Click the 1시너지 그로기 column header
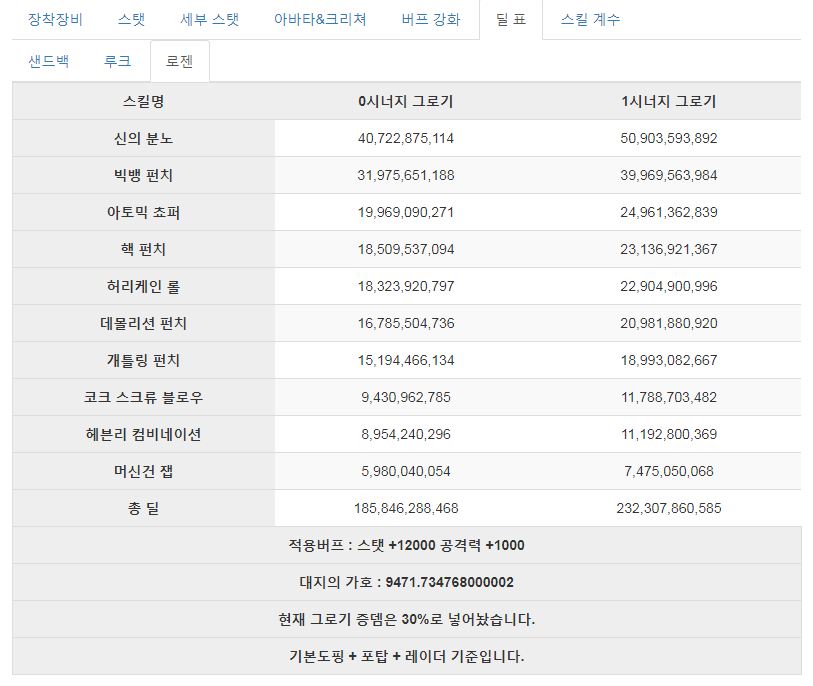This screenshot has width=813, height=686. pos(669,101)
